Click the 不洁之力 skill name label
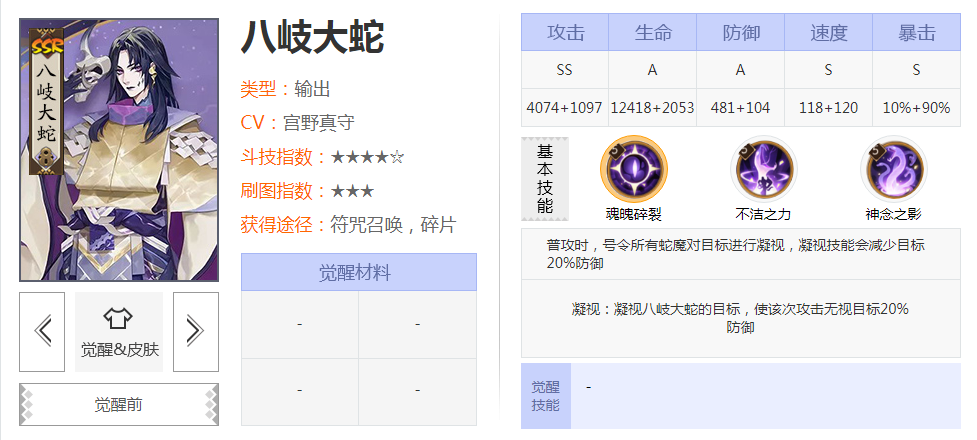Viewport: 977px width, 440px height. [x=763, y=214]
